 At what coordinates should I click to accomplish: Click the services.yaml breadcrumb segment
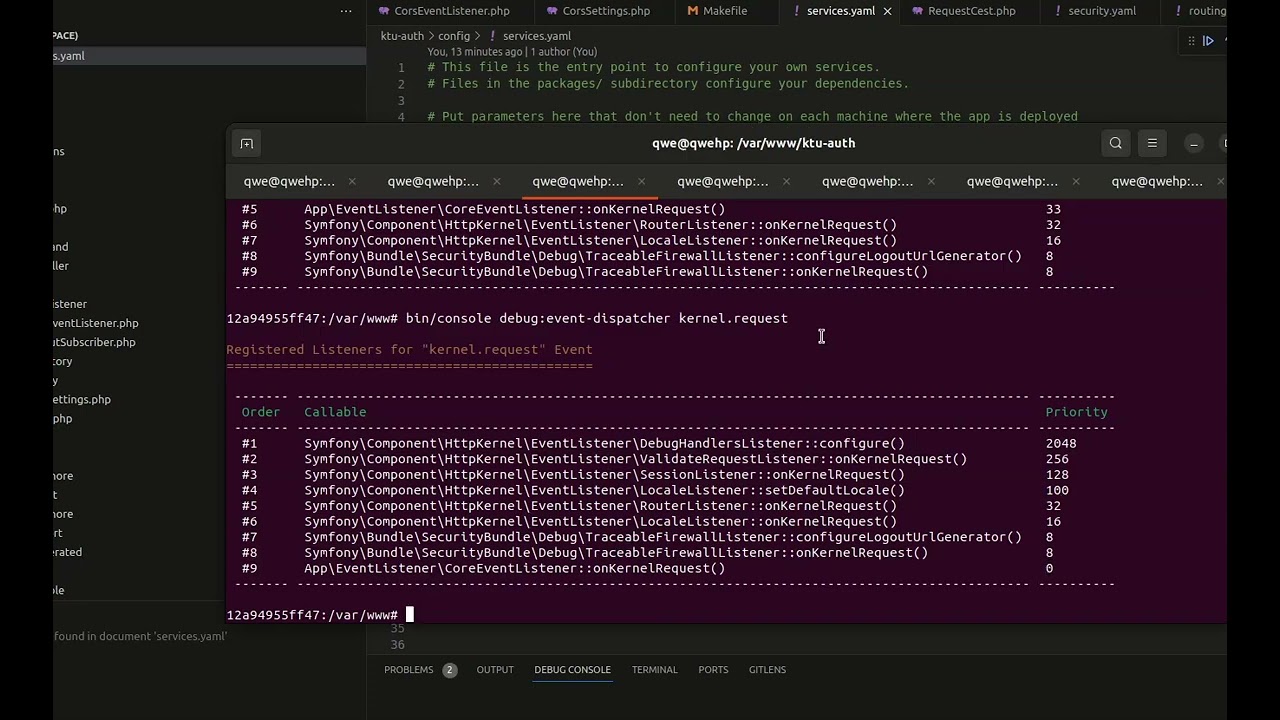pos(536,36)
